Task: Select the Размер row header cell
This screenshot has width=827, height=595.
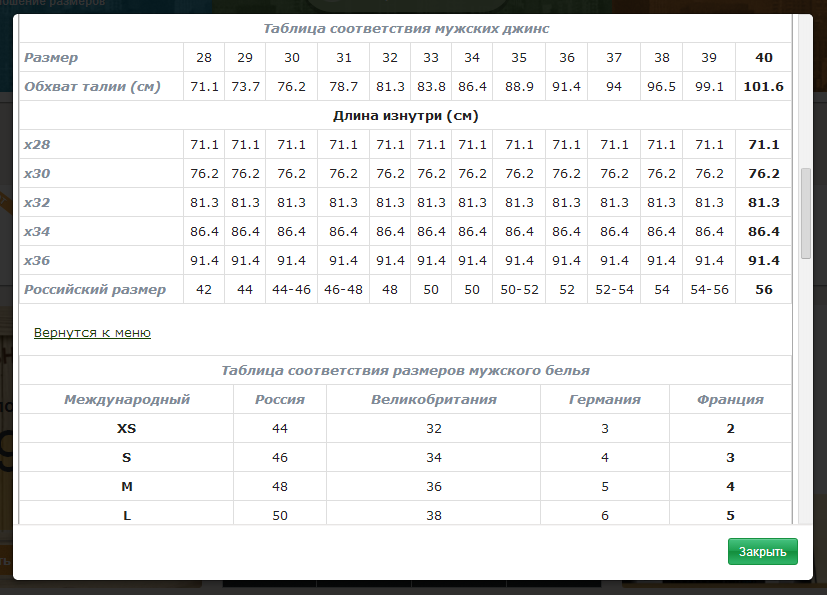Action: coord(51,58)
